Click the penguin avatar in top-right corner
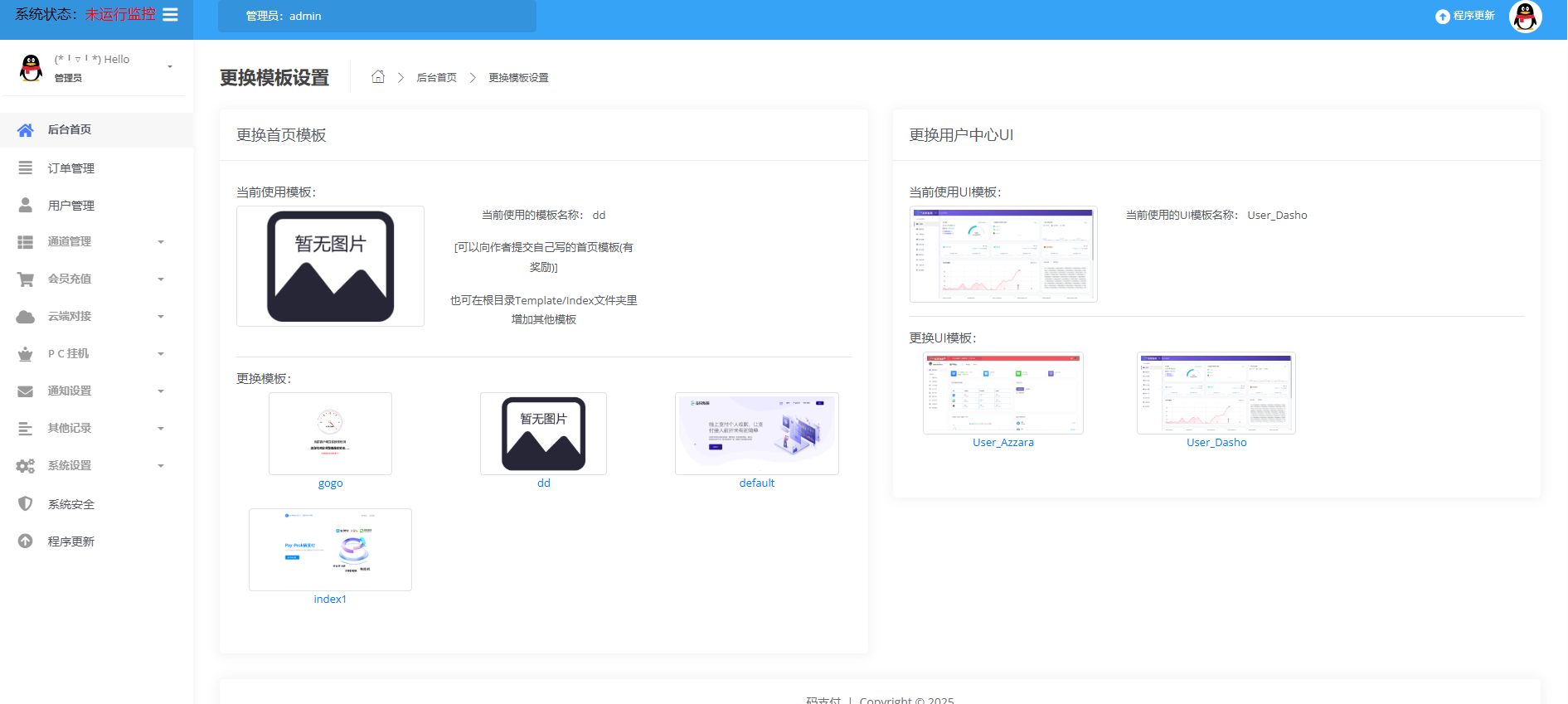 coord(1525,17)
